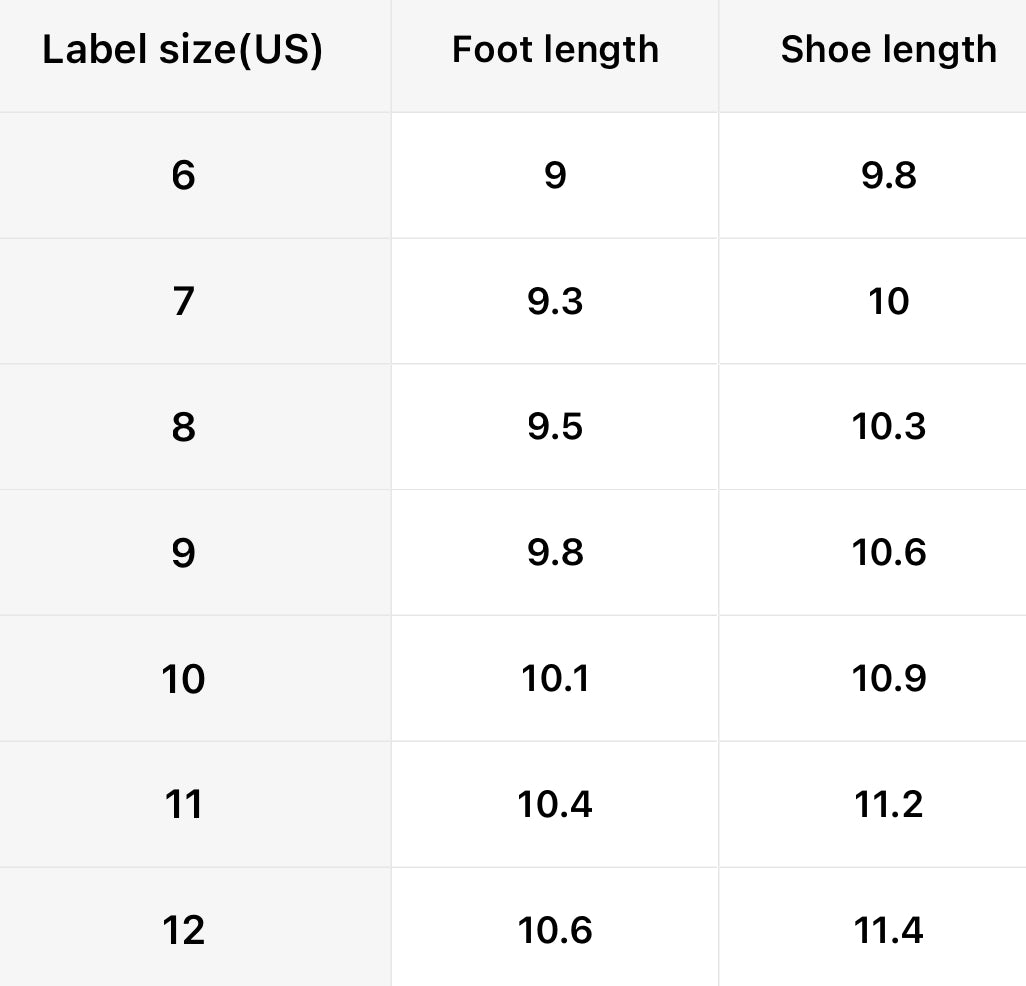Click foot length value 10.1
The width and height of the screenshot is (1026, 986).
555,679
